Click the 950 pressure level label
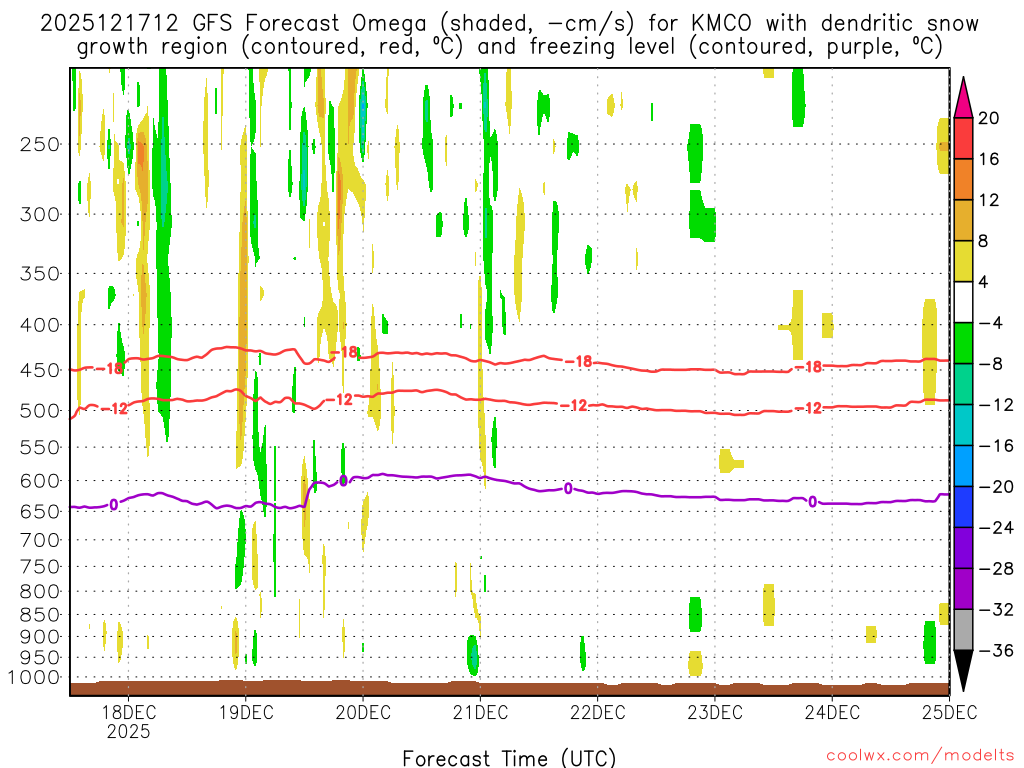Screen dimensions: 1024x768 (40, 658)
